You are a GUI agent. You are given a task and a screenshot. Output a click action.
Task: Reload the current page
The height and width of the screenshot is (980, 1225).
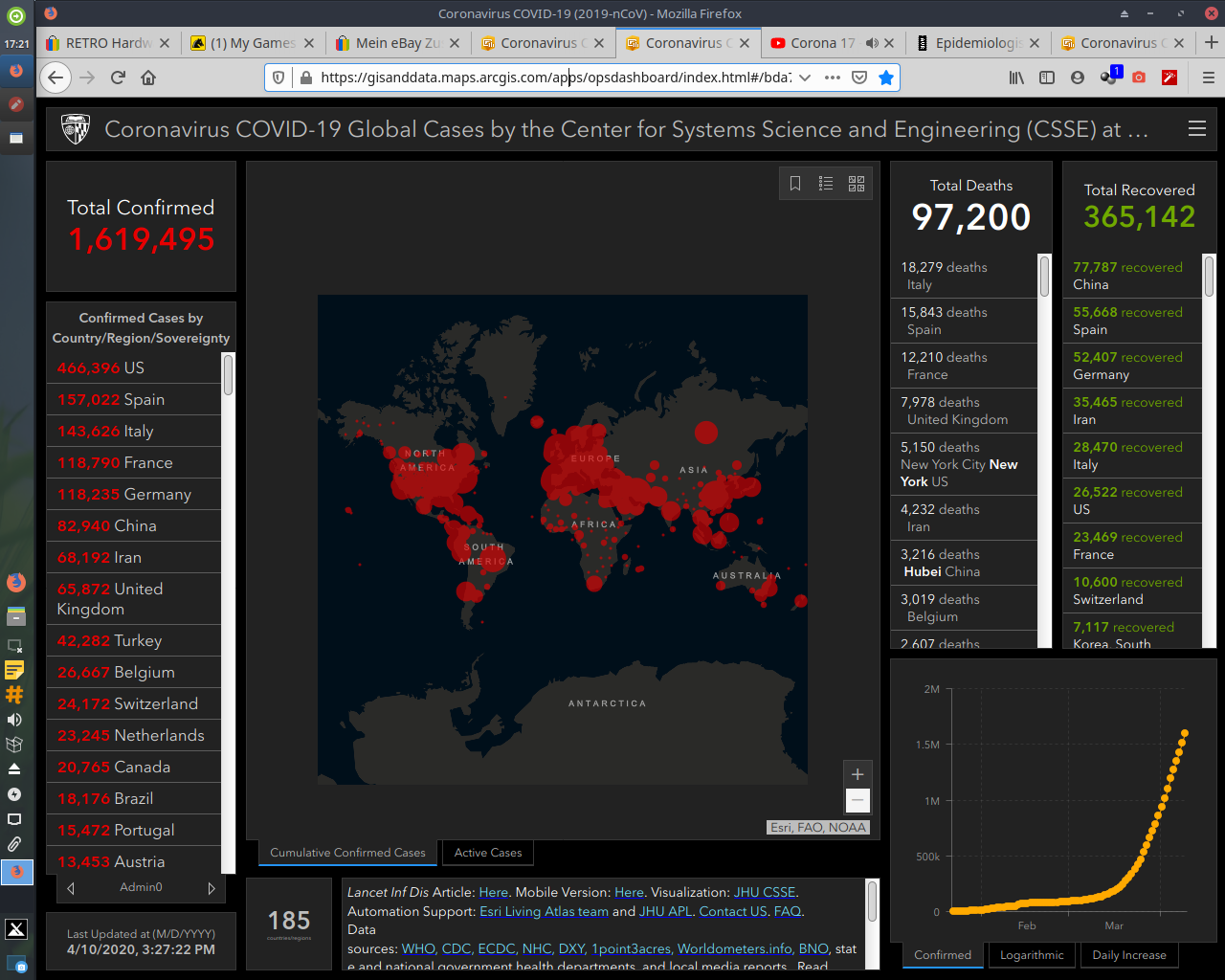click(x=118, y=78)
